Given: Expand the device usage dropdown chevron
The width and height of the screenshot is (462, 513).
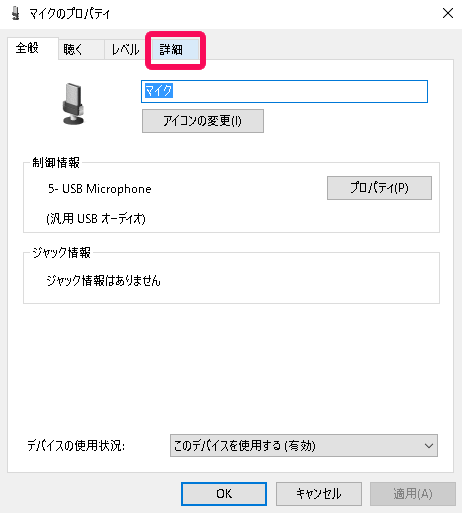Looking at the screenshot, I should [x=429, y=446].
